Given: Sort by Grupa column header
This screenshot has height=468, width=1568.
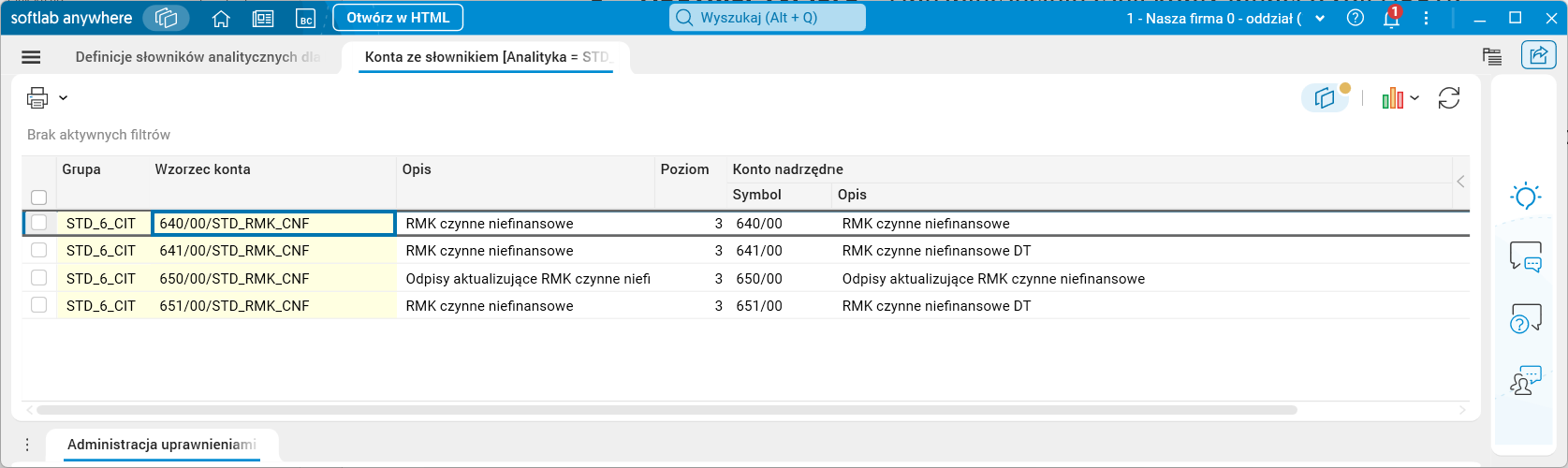Looking at the screenshot, I should (81, 169).
